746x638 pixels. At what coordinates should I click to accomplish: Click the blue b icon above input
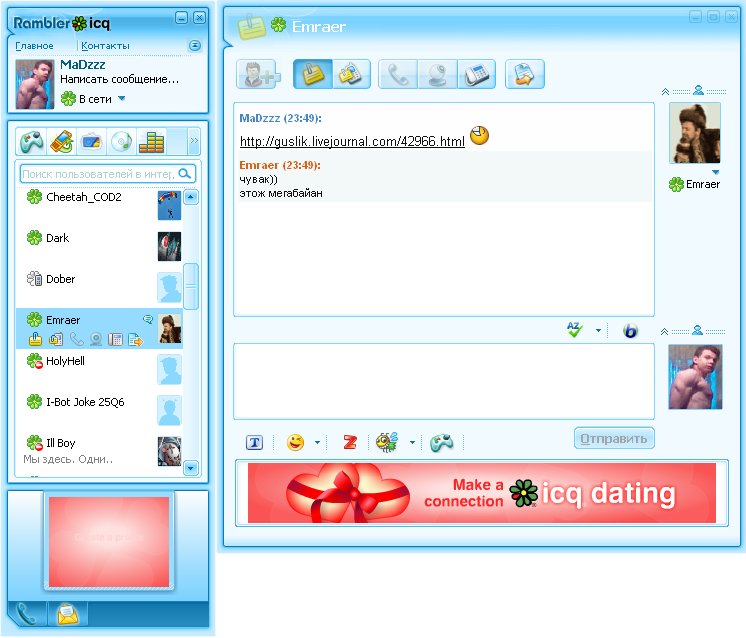[x=630, y=330]
